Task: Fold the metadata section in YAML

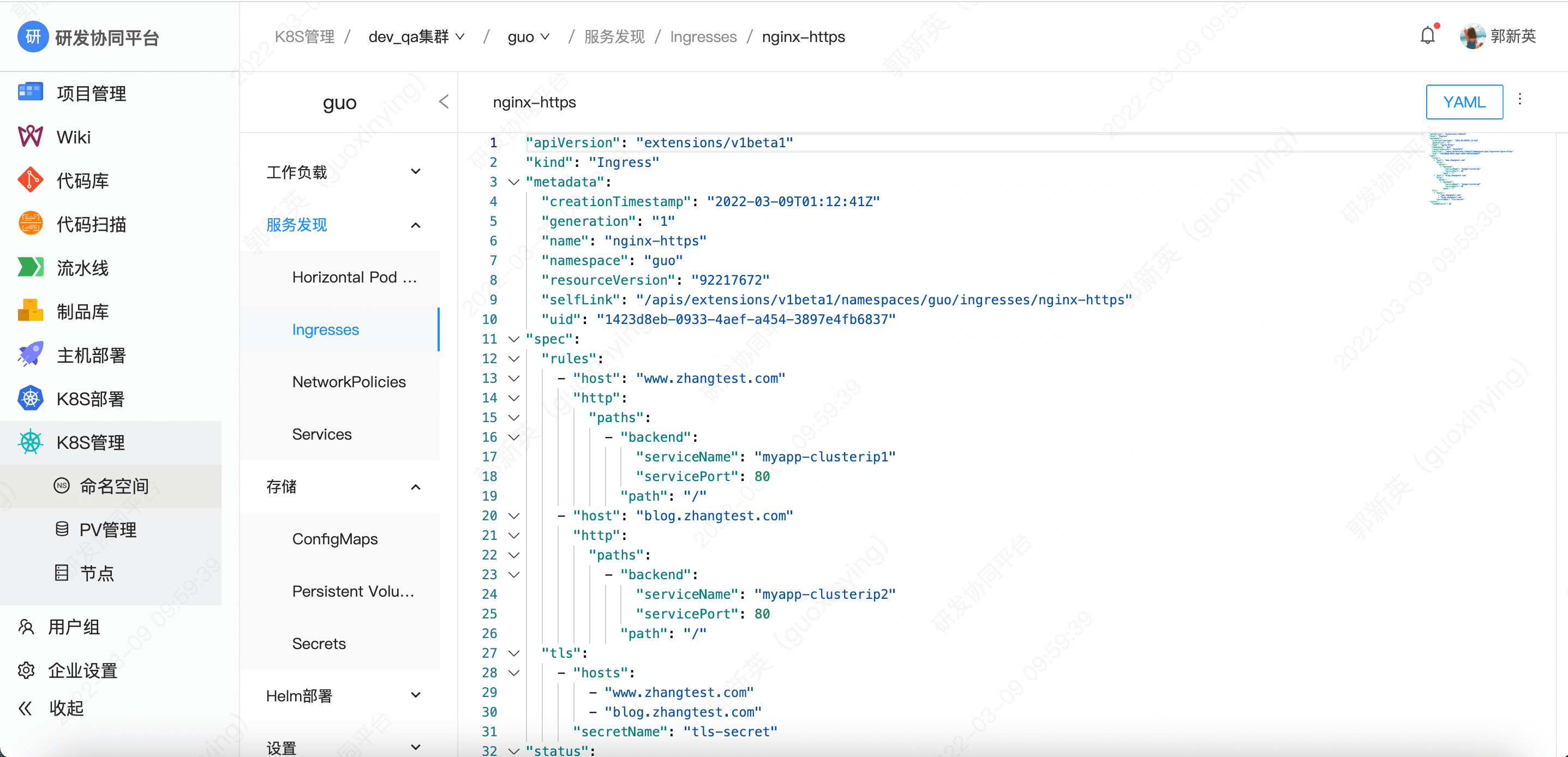Action: tap(514, 182)
